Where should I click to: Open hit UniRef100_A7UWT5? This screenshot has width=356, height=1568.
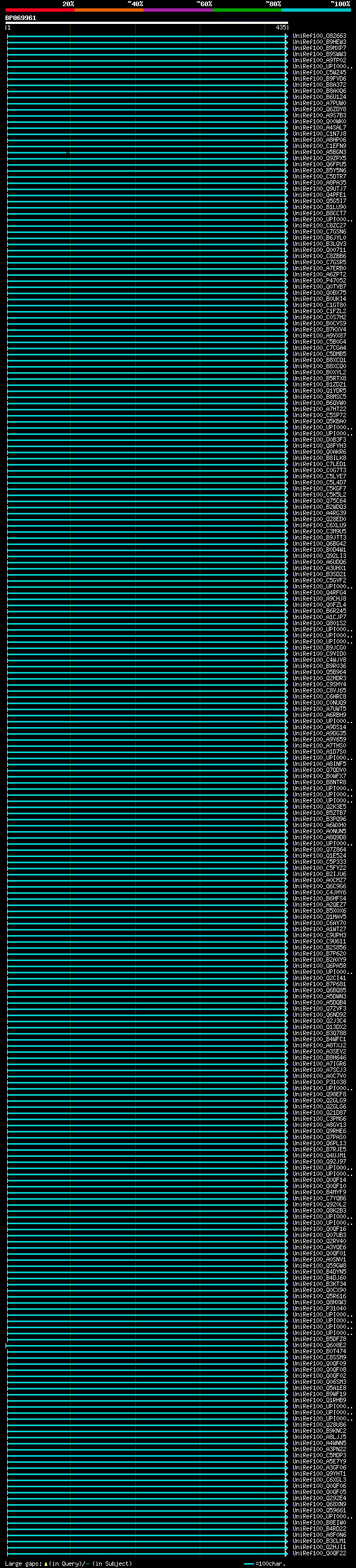tap(319, 709)
